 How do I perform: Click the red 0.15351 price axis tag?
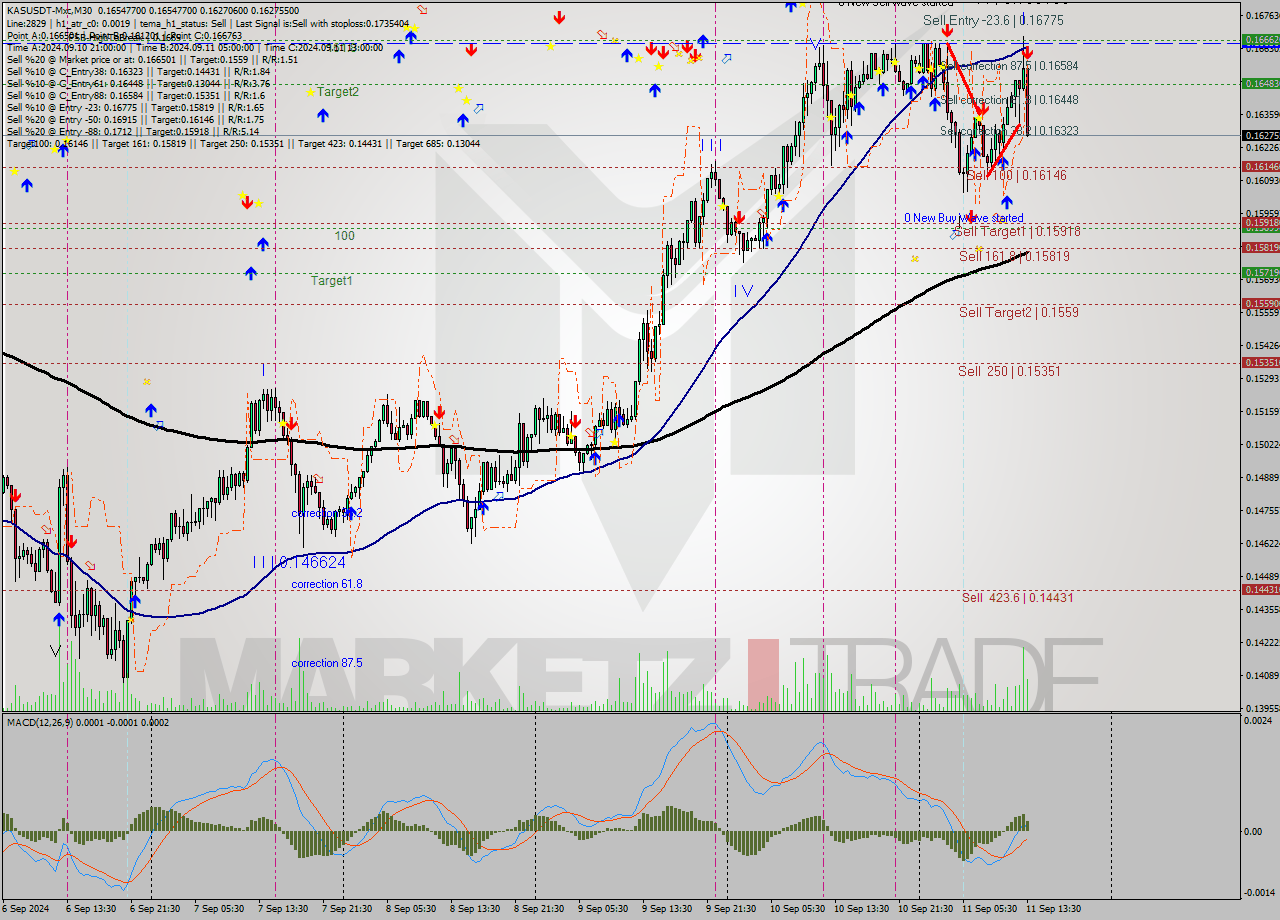click(1259, 363)
